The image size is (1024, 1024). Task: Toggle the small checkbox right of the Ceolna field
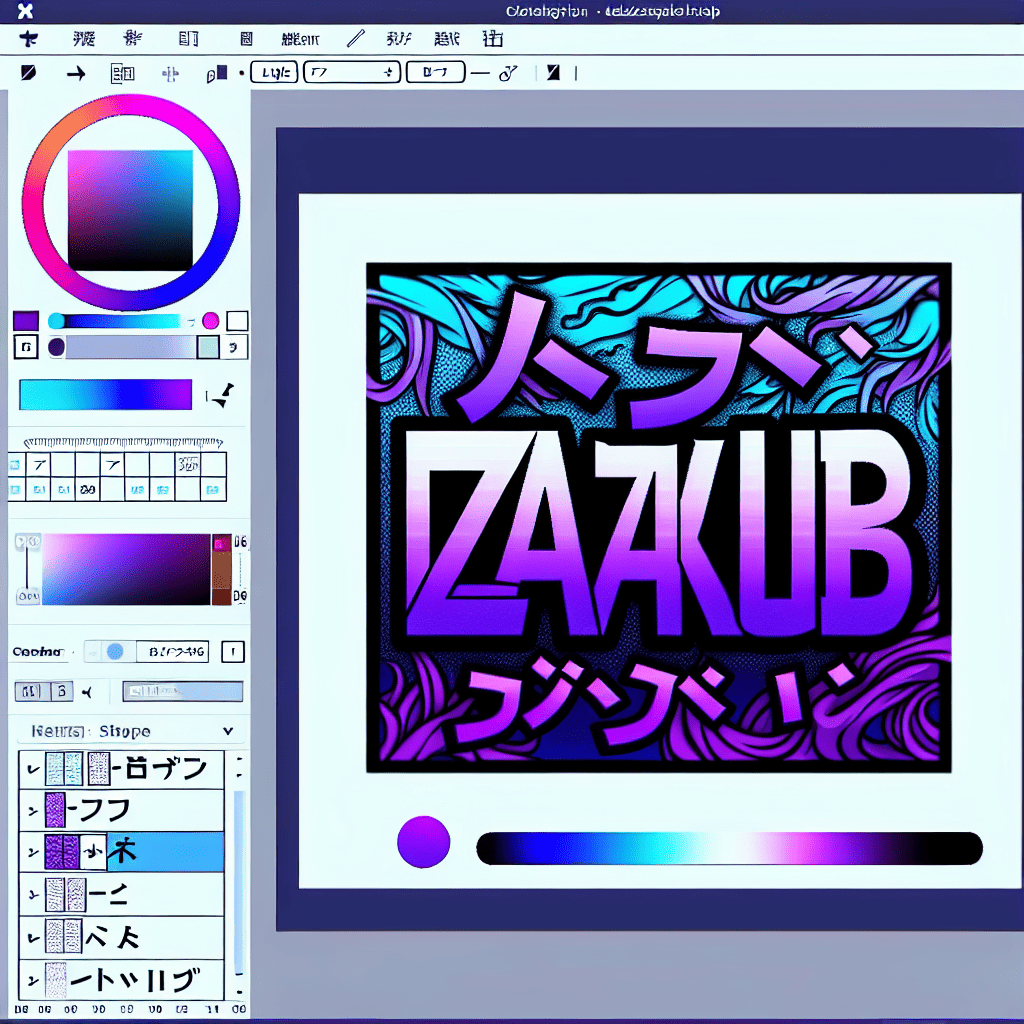[x=232, y=652]
